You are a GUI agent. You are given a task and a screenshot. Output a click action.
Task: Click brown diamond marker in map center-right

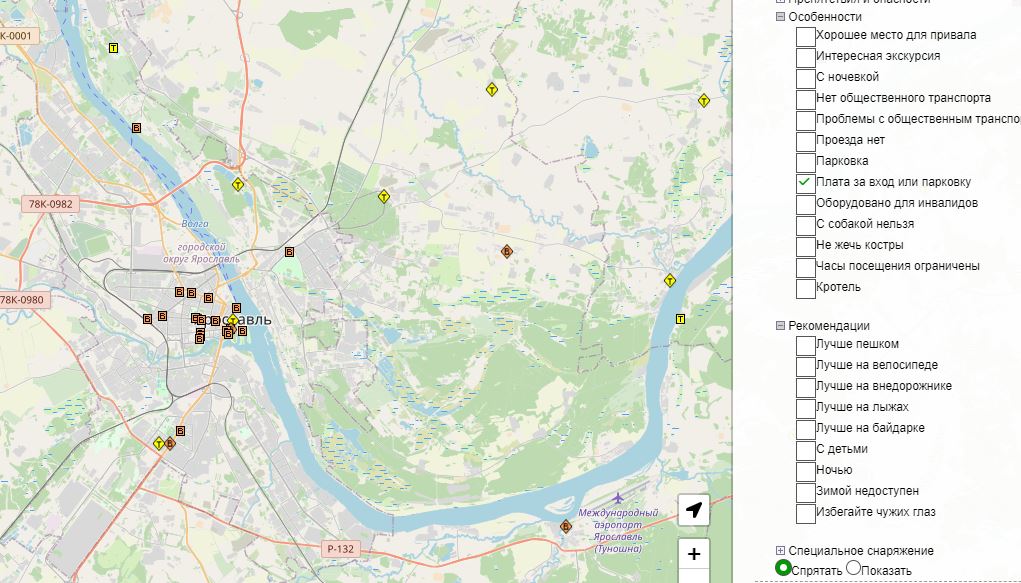[x=507, y=252]
